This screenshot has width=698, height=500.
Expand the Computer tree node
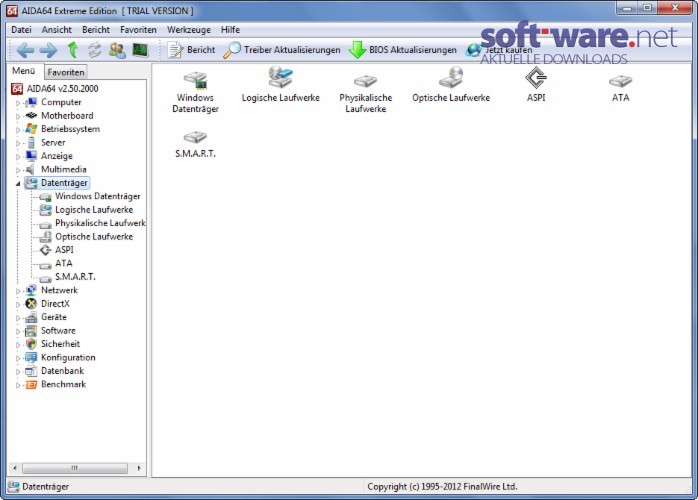18,103
